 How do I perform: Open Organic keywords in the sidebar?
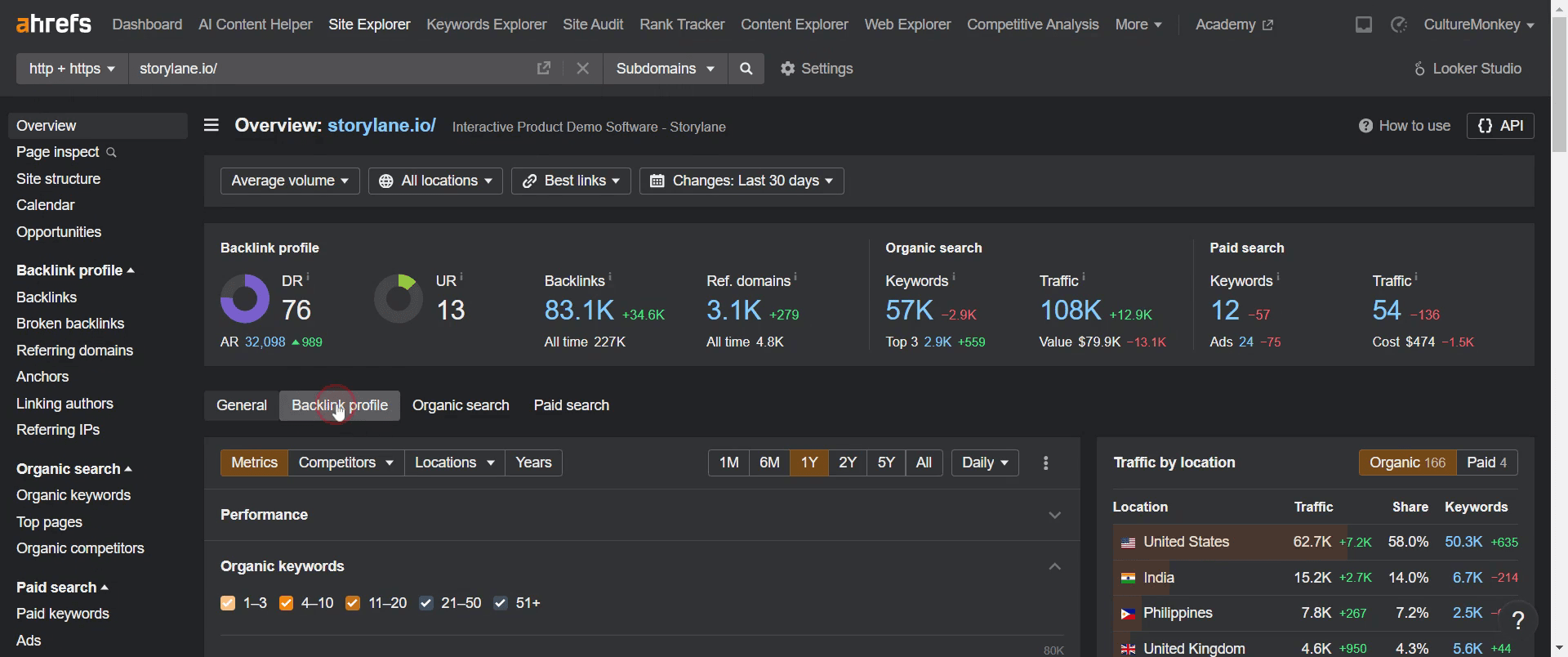coord(73,495)
